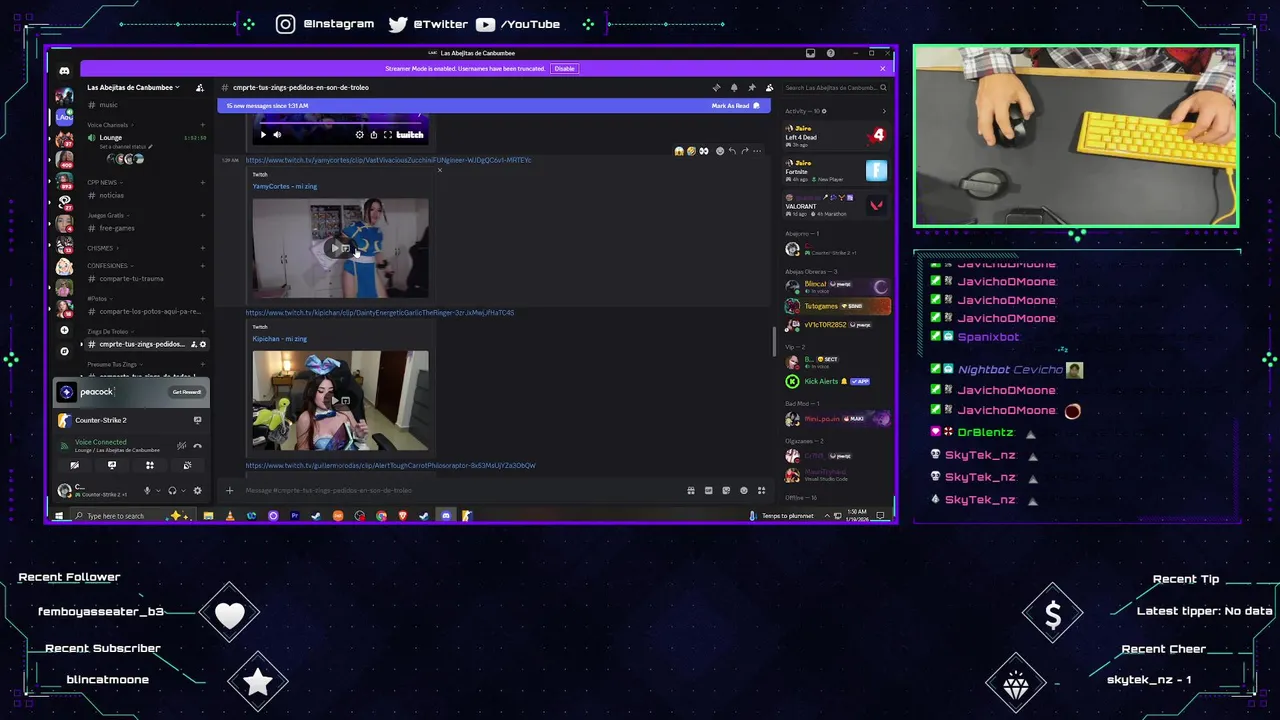The image size is (1280, 720).
Task: Open the guillermorodas Twitch clip URL
Action: (391, 465)
